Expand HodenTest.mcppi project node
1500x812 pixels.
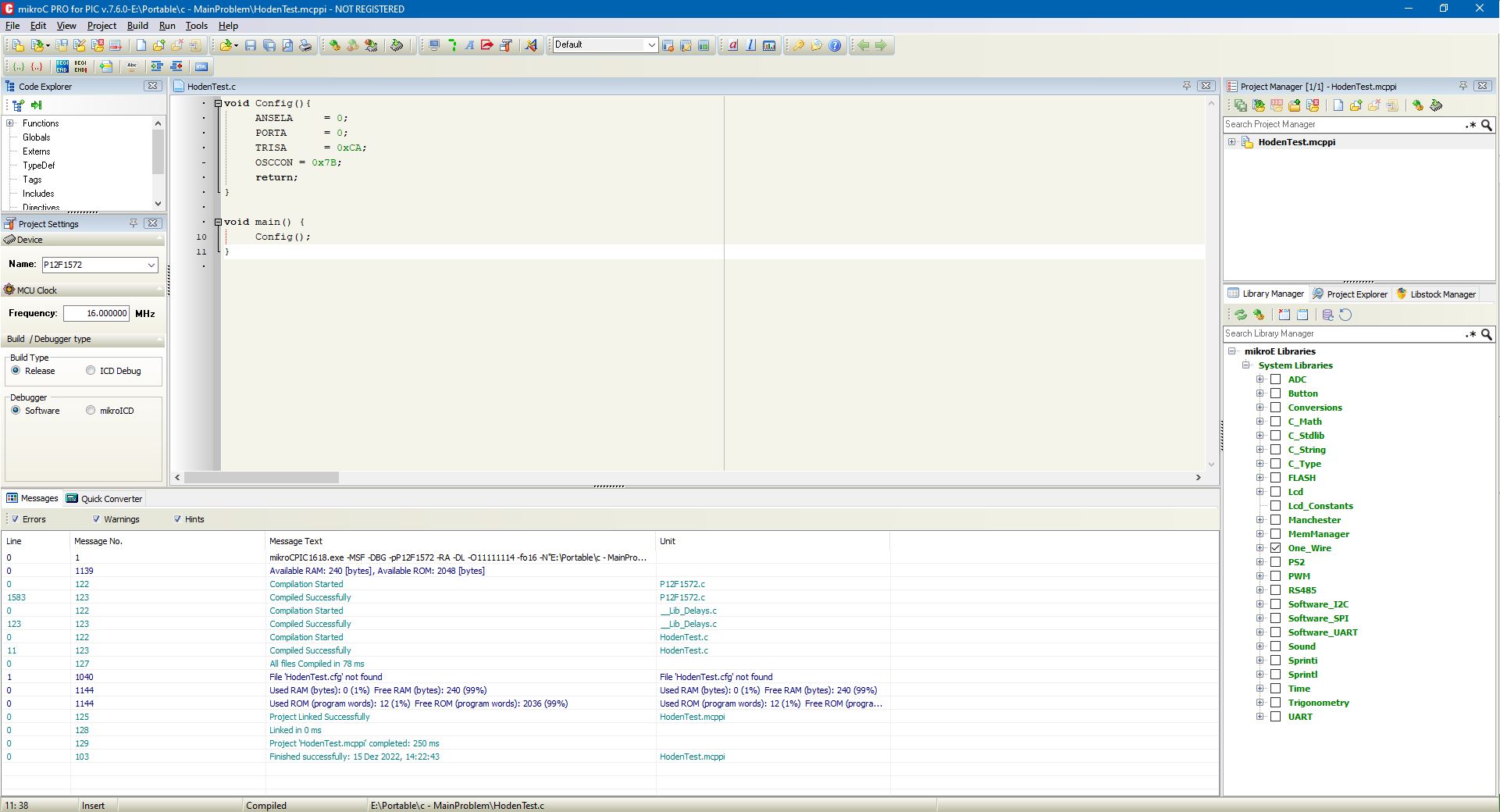[1232, 142]
